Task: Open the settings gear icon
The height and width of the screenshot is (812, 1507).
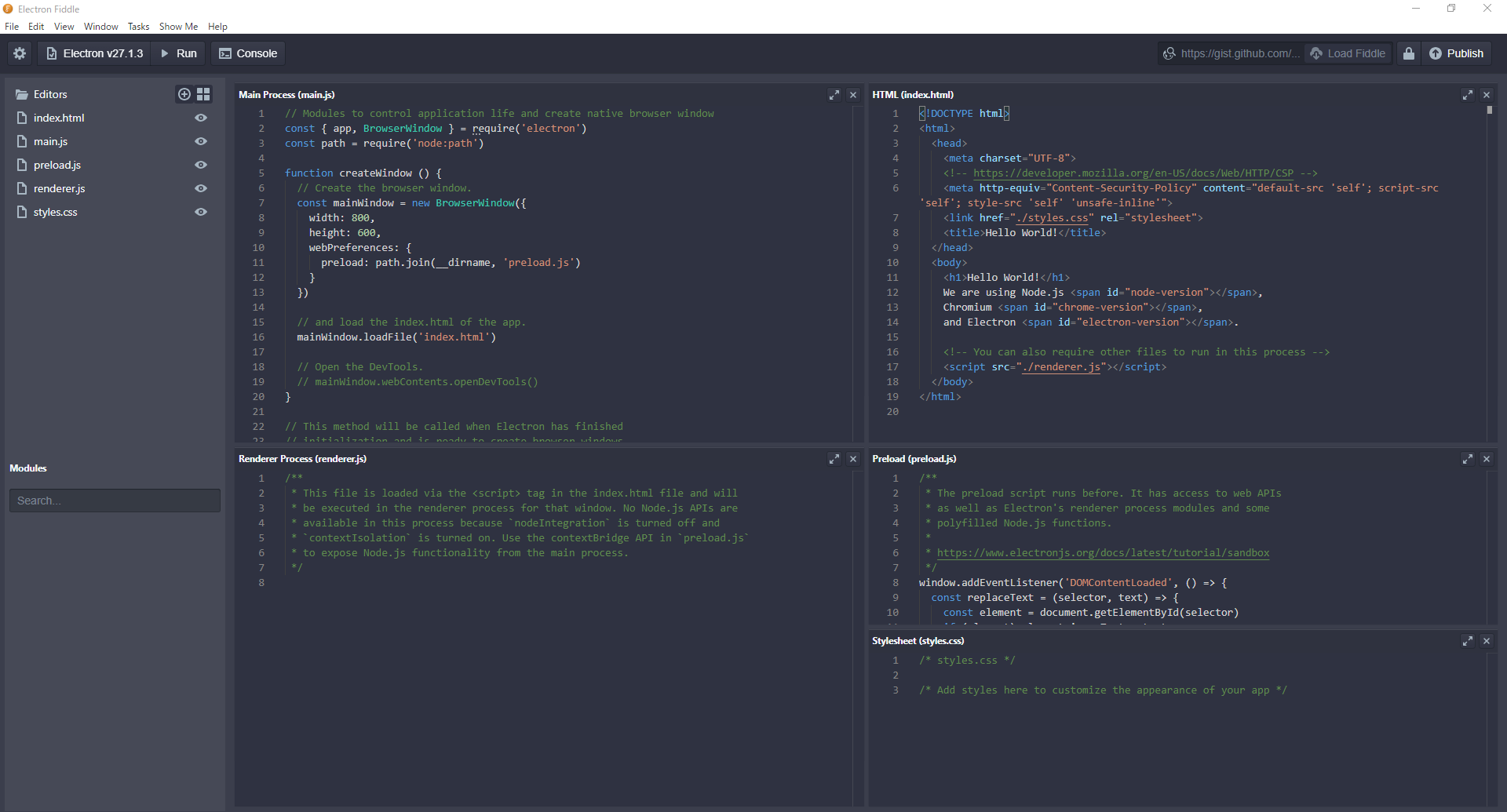Action: [x=19, y=53]
